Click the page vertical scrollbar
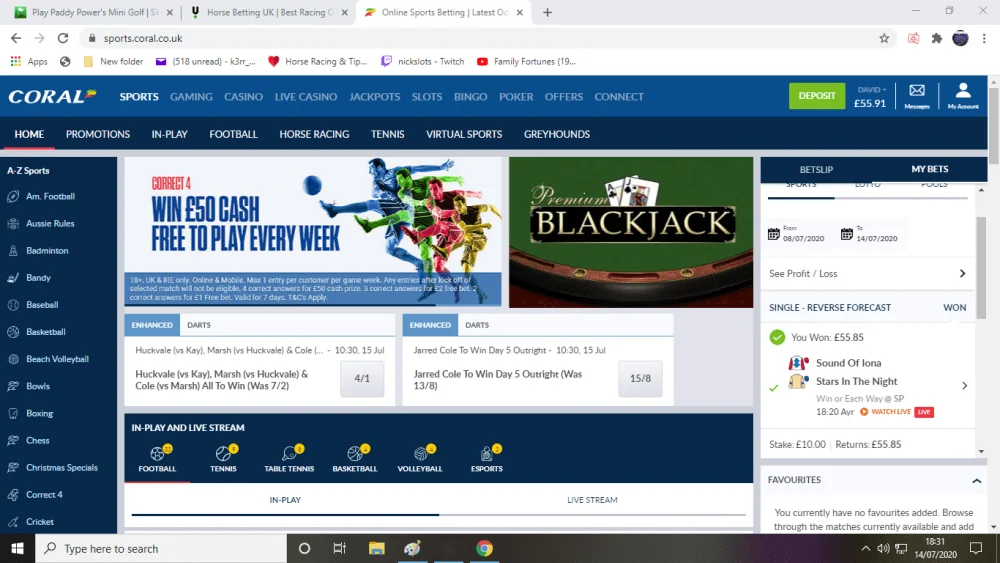Viewport: 1000px width, 563px height. coord(994,124)
